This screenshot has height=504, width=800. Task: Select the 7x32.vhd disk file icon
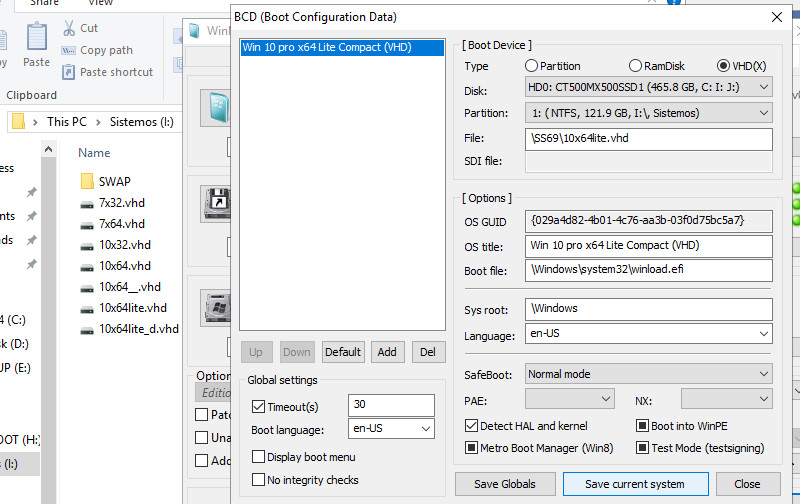tap(87, 203)
